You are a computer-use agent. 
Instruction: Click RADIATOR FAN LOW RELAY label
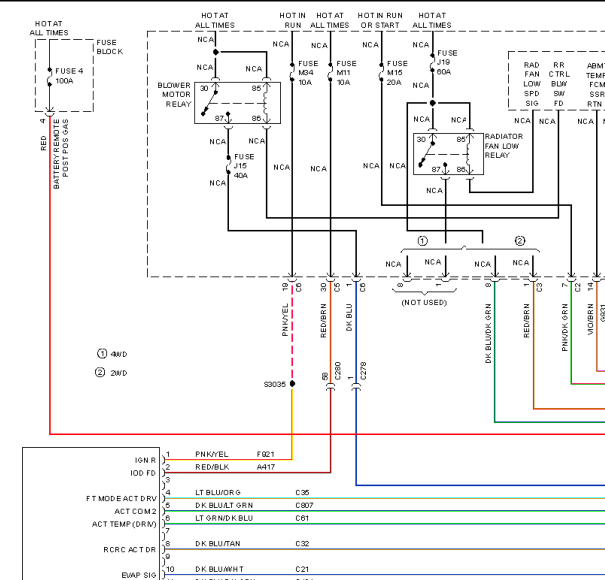tap(504, 146)
